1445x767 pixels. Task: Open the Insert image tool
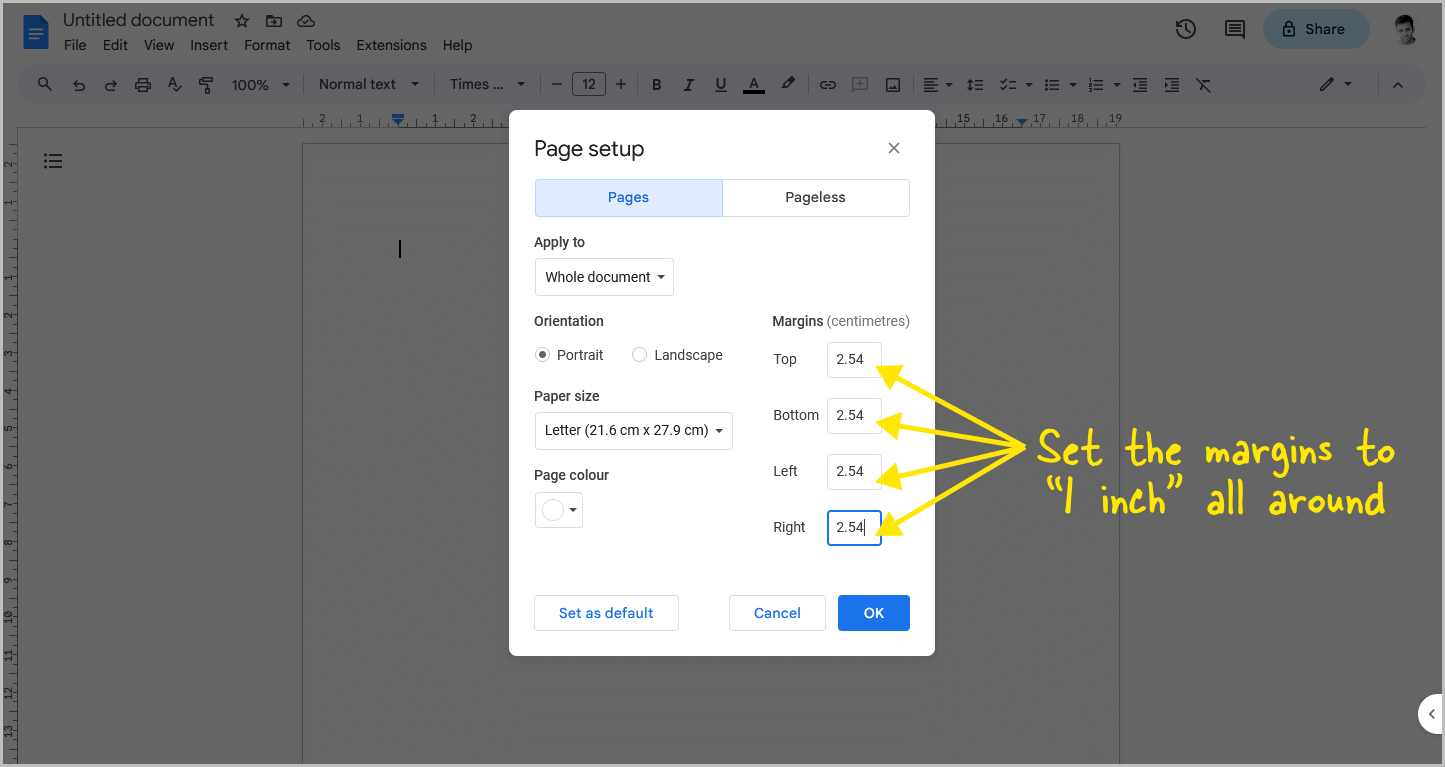coord(892,84)
